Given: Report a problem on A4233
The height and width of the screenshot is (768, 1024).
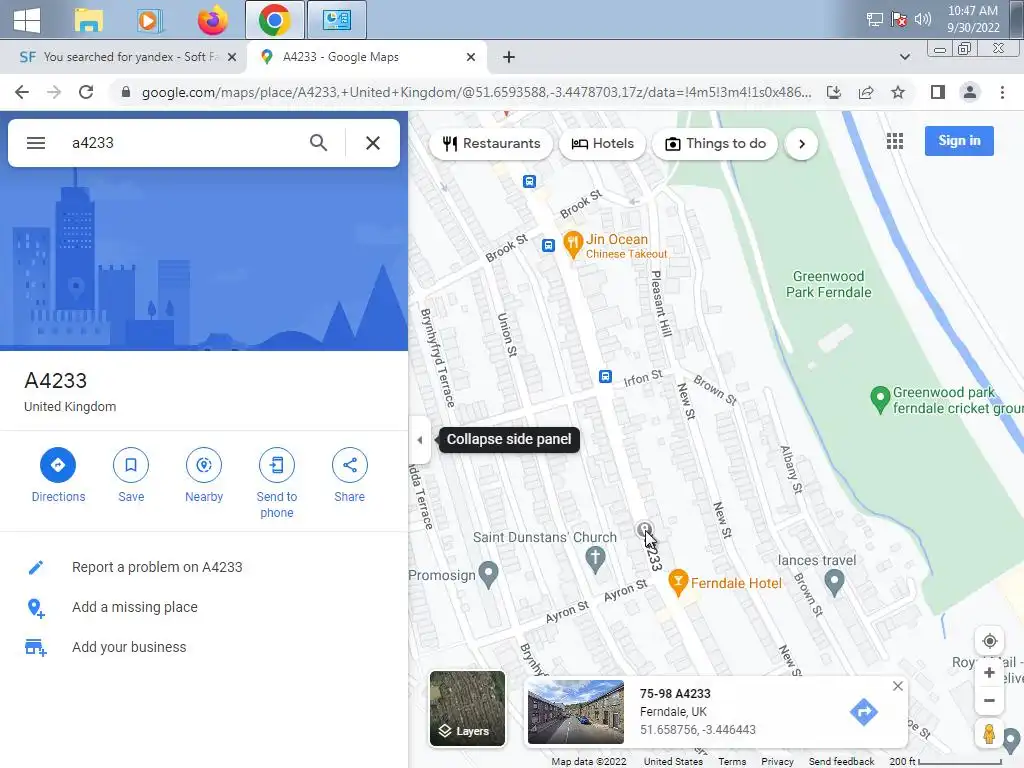Looking at the screenshot, I should point(157,567).
